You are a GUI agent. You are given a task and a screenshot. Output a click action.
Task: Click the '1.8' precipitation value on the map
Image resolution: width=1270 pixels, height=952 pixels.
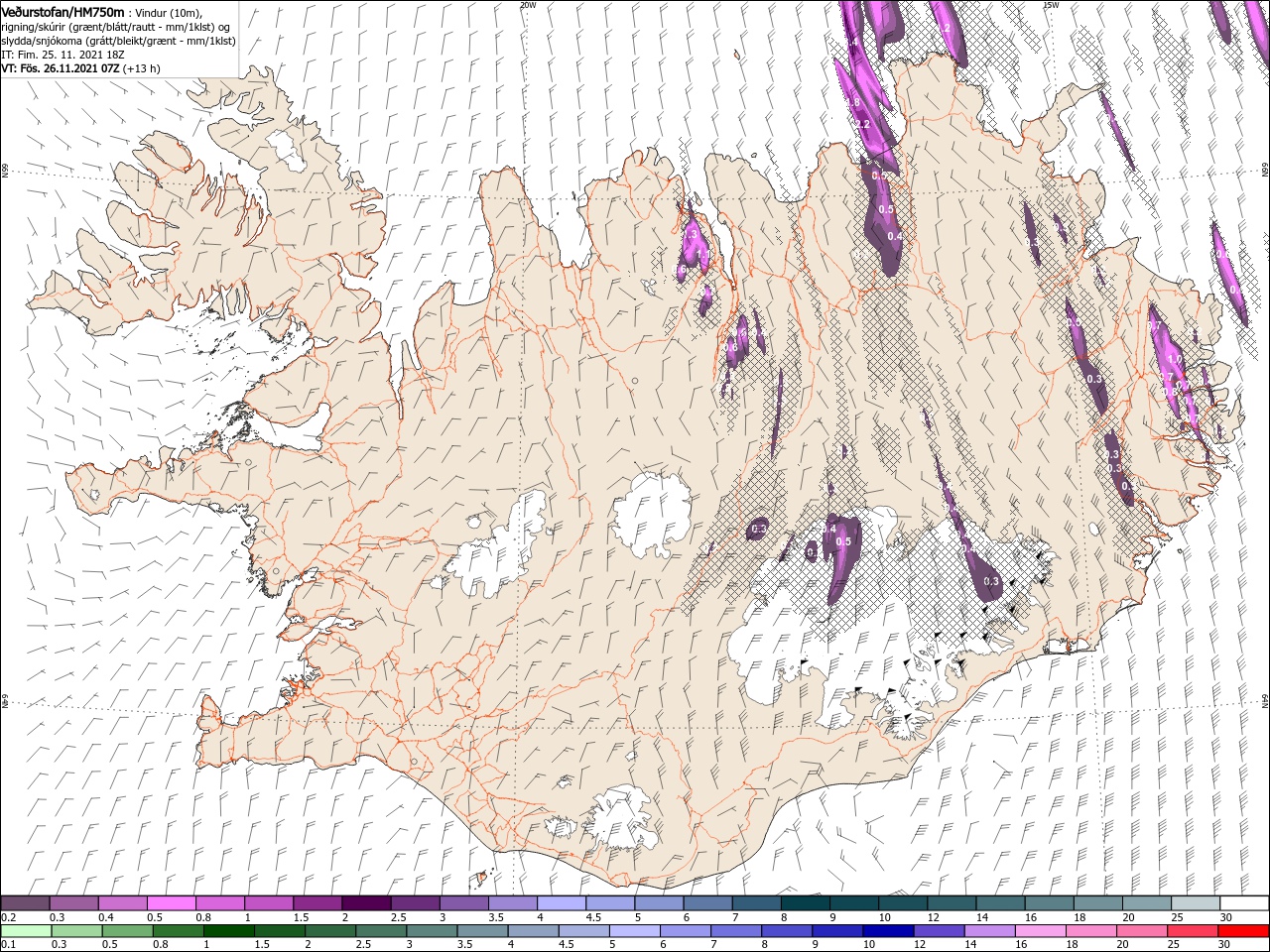click(853, 102)
